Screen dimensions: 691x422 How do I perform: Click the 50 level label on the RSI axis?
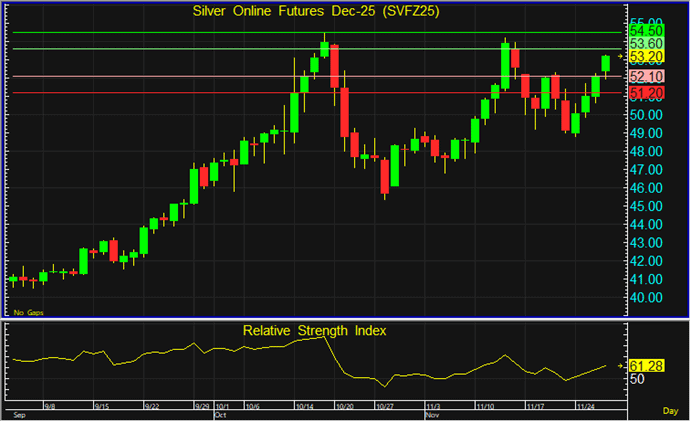pyautogui.click(x=638, y=379)
